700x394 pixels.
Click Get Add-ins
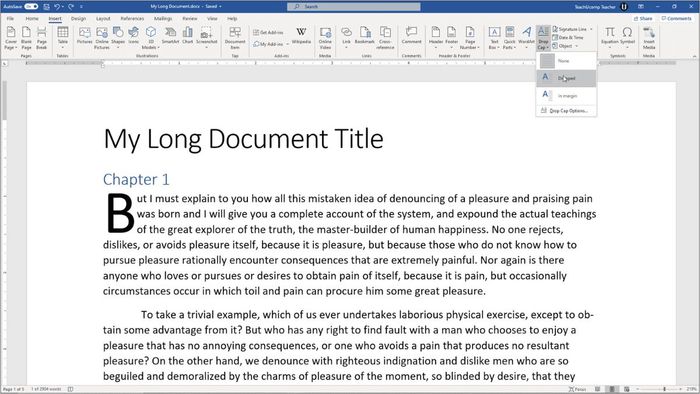268,32
